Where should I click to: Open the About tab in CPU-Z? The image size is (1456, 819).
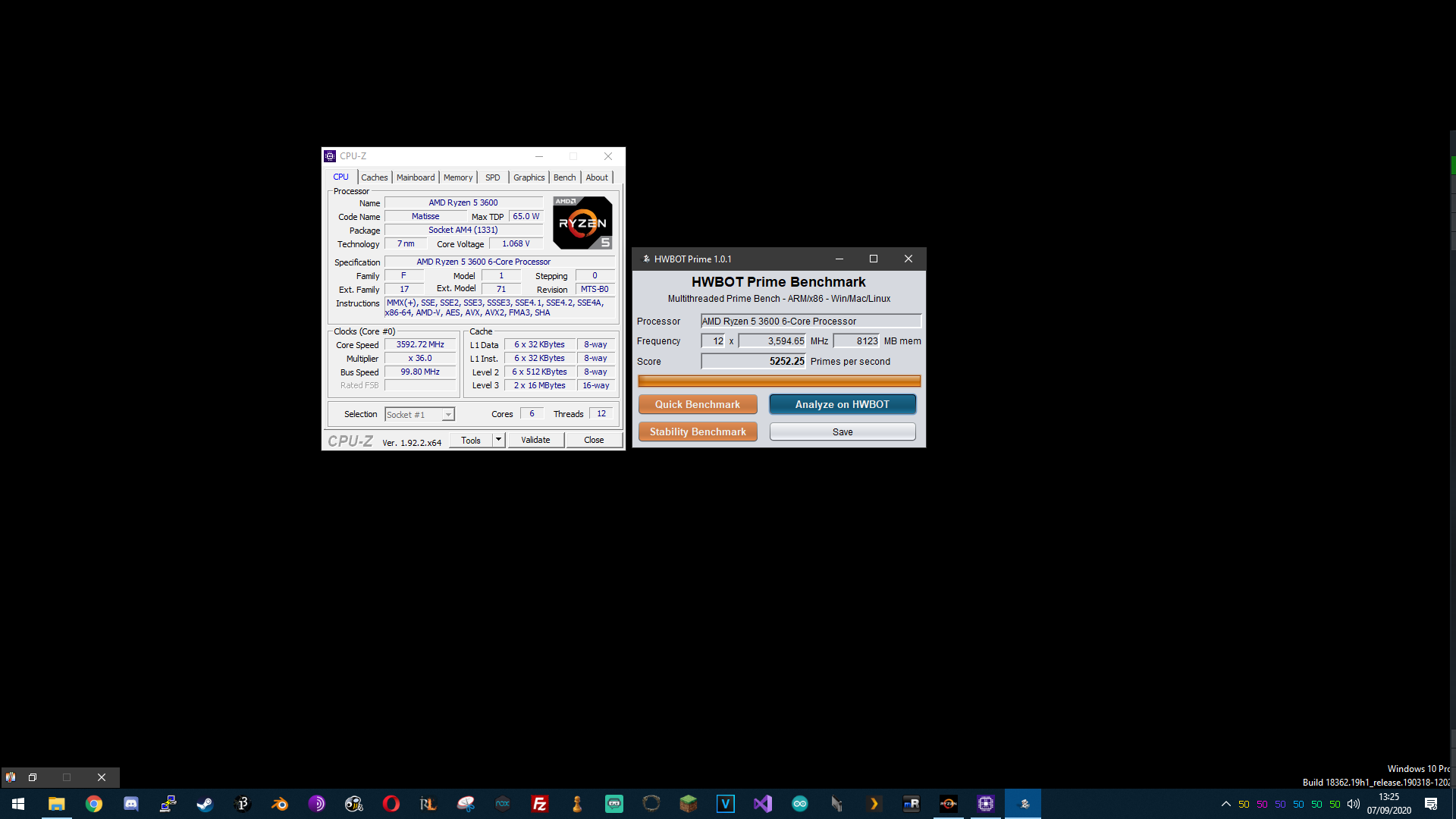597,177
